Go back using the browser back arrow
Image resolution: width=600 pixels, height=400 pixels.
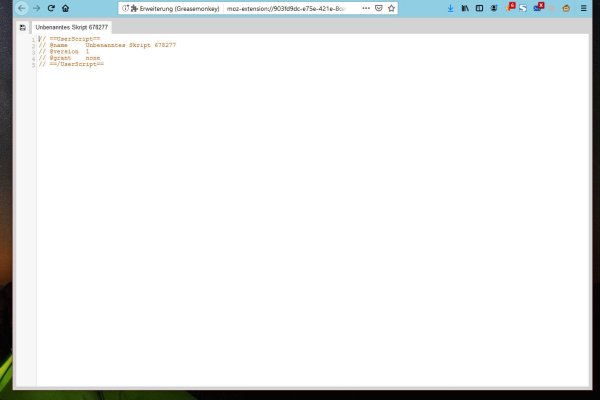click(21, 8)
